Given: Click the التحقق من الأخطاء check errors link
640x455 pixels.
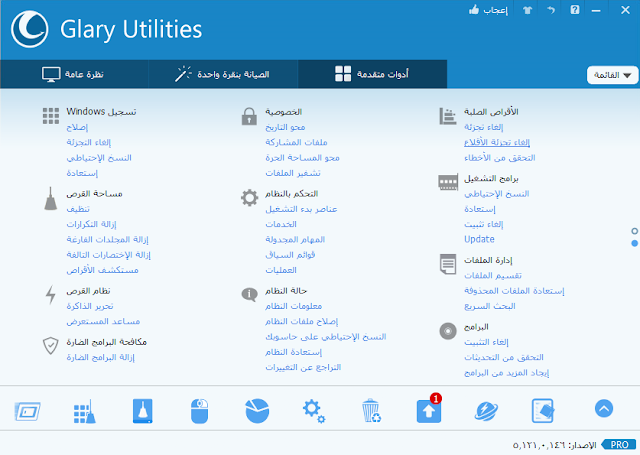Looking at the screenshot, I should point(500,158).
